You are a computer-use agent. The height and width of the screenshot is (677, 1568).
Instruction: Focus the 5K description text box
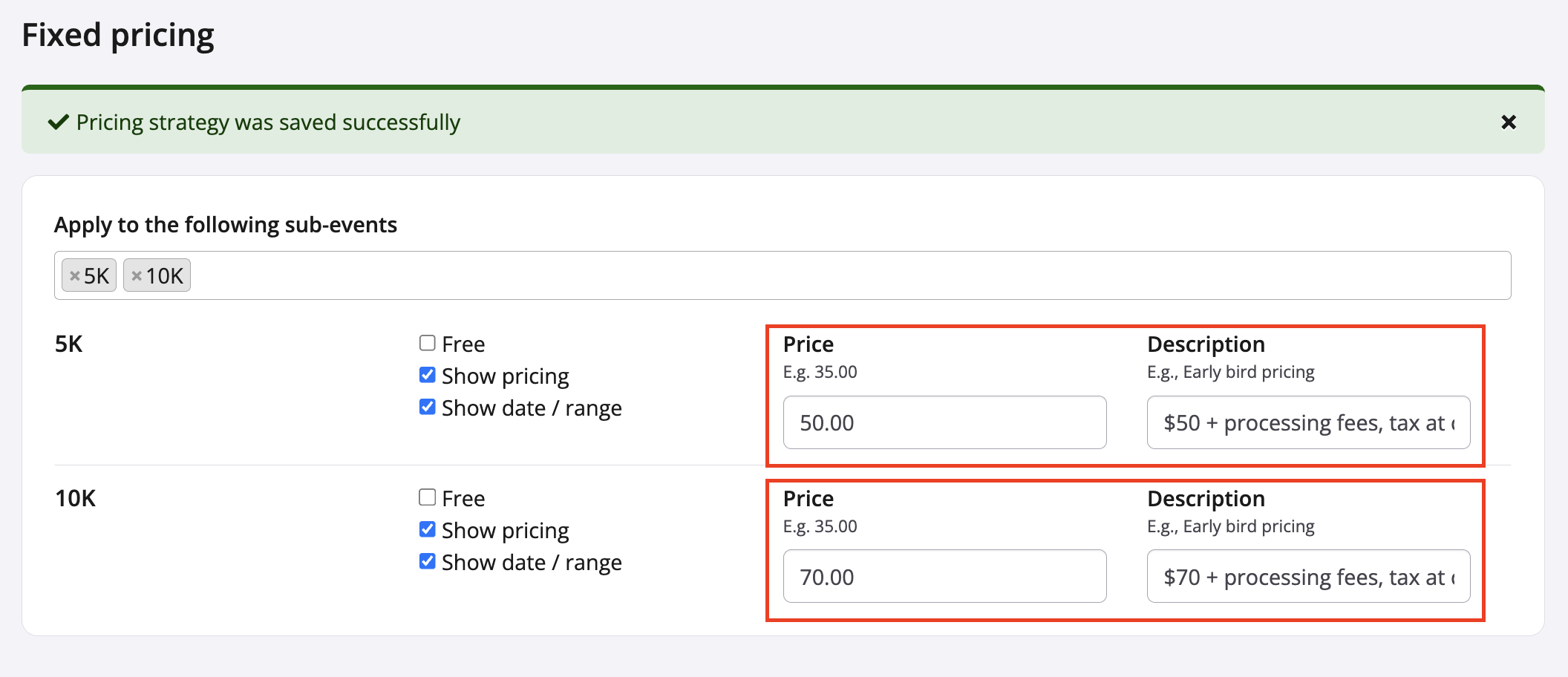(1308, 422)
